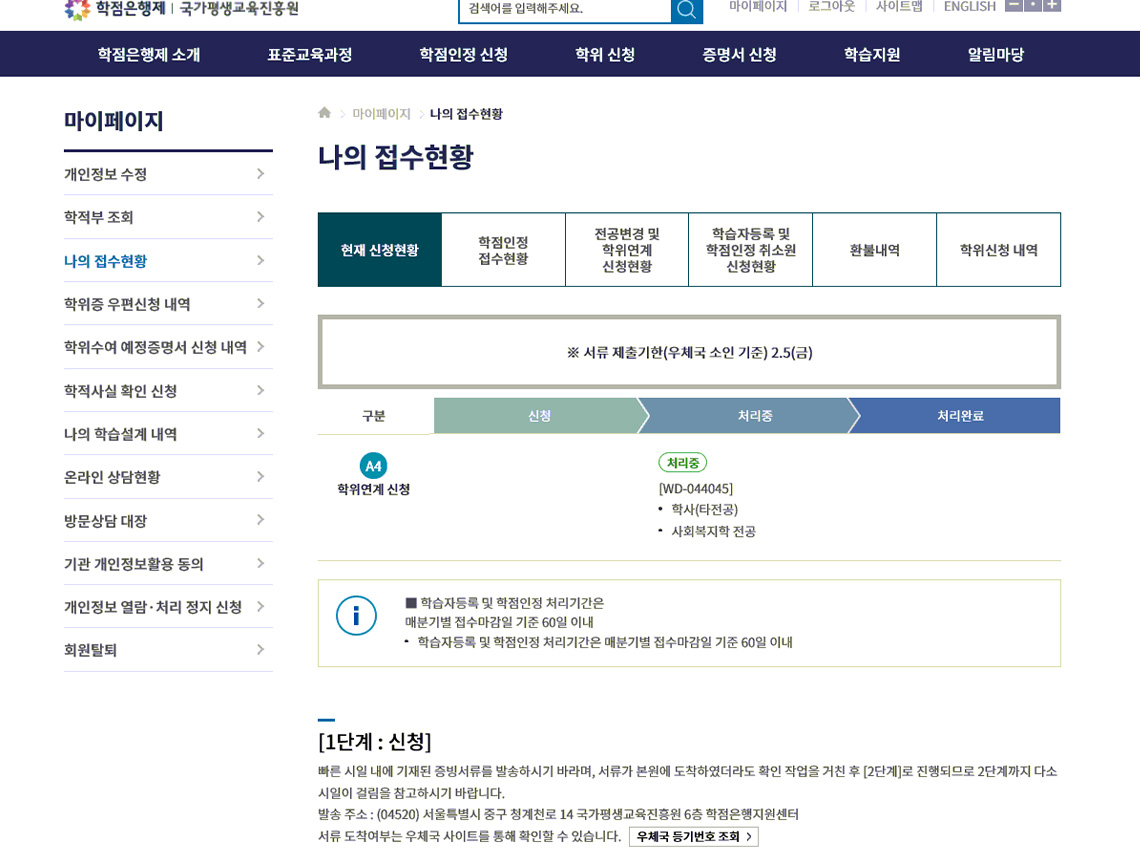Click 우체국 등기번호 조회 button
This screenshot has height=850, width=1140.
pyautogui.click(x=693, y=837)
